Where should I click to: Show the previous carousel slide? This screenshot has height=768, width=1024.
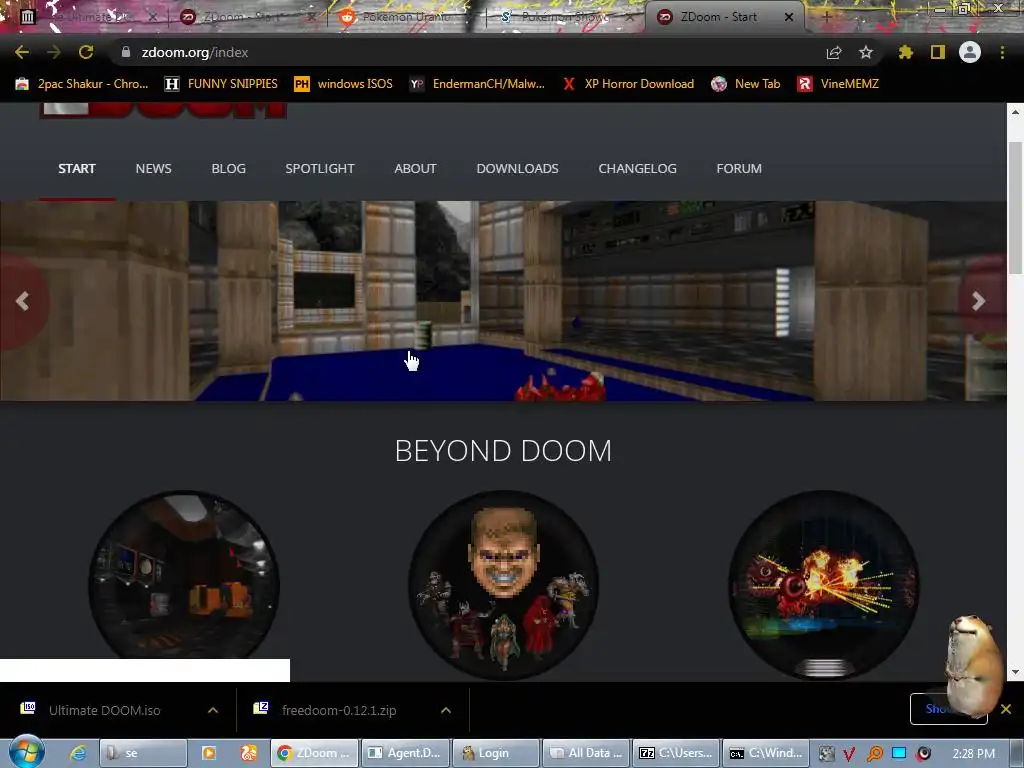pyautogui.click(x=22, y=301)
